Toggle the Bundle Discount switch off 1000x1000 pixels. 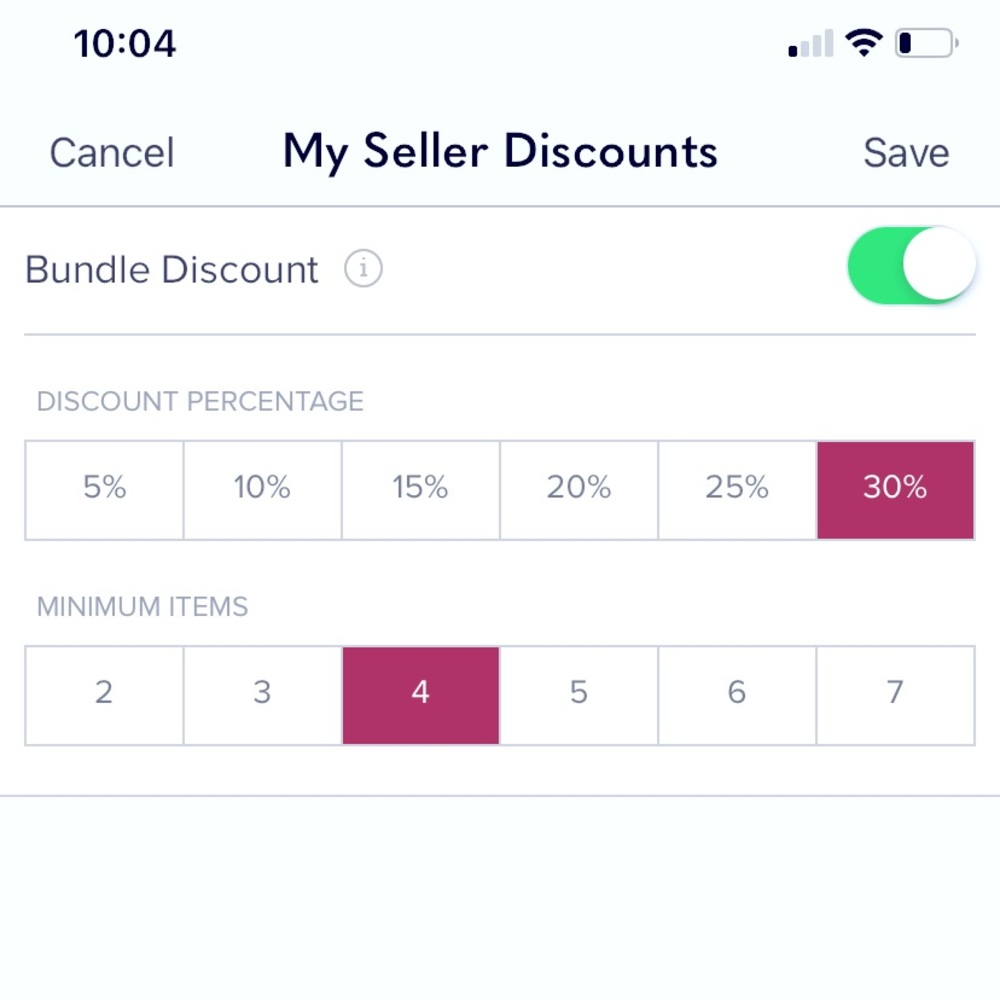coord(911,264)
